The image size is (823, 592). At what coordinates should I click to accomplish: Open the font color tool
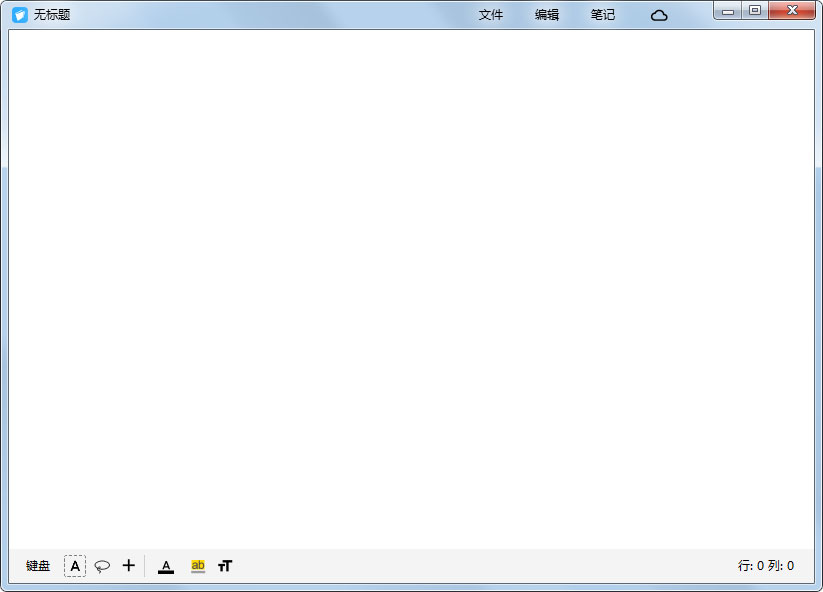tap(166, 566)
